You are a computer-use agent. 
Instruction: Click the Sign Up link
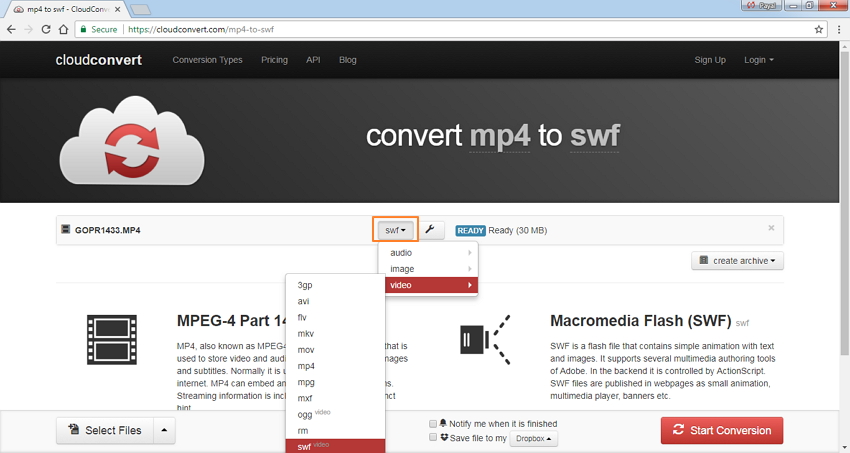[x=710, y=60]
